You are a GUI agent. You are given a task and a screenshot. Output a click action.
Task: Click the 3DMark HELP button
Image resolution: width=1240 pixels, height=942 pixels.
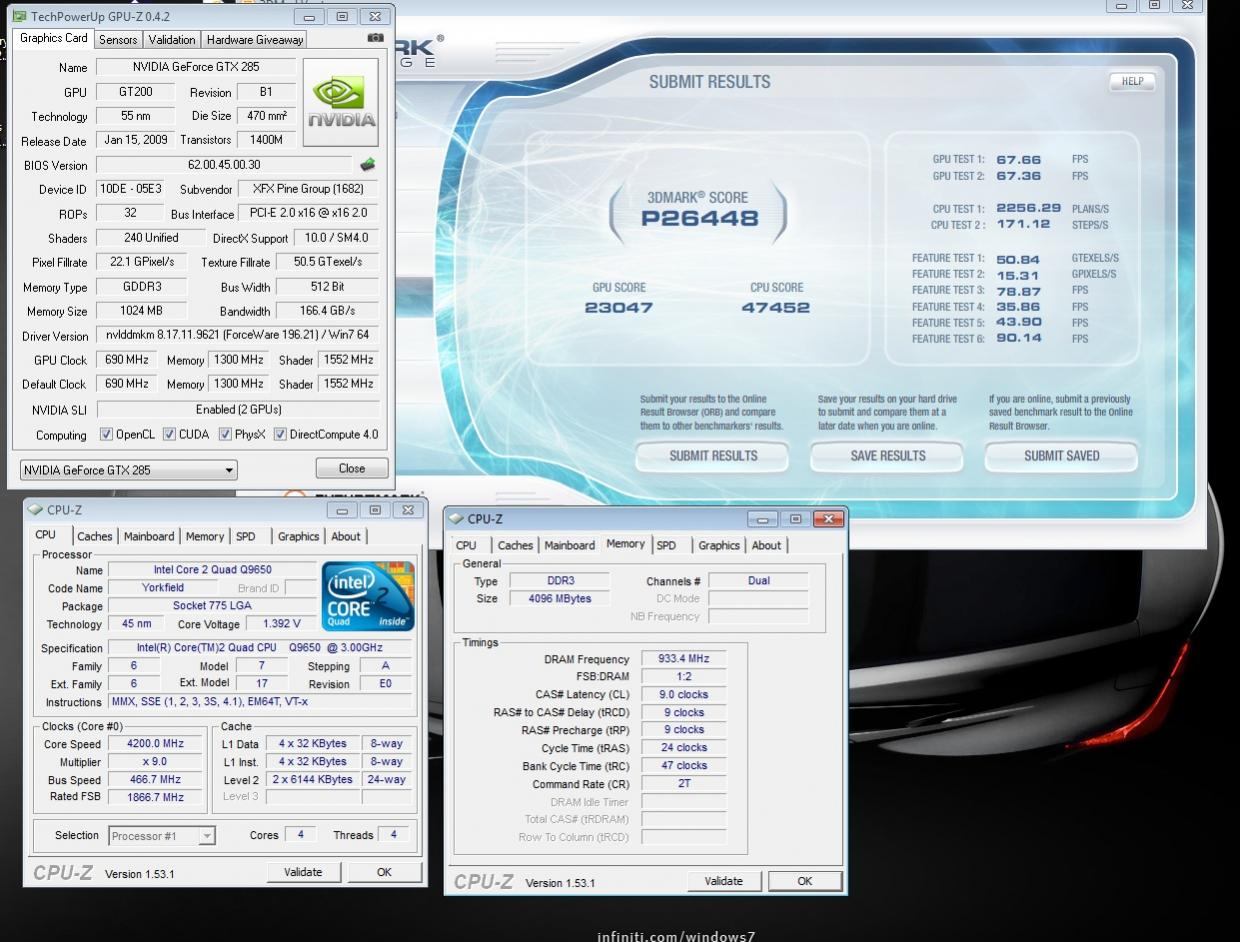pyautogui.click(x=1132, y=82)
